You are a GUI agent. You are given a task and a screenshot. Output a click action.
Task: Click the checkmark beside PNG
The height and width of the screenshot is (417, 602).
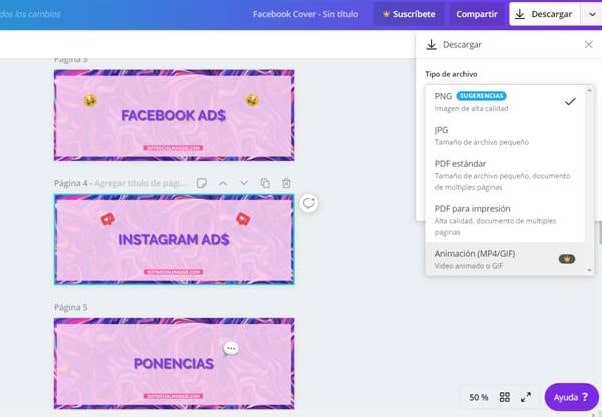(570, 101)
